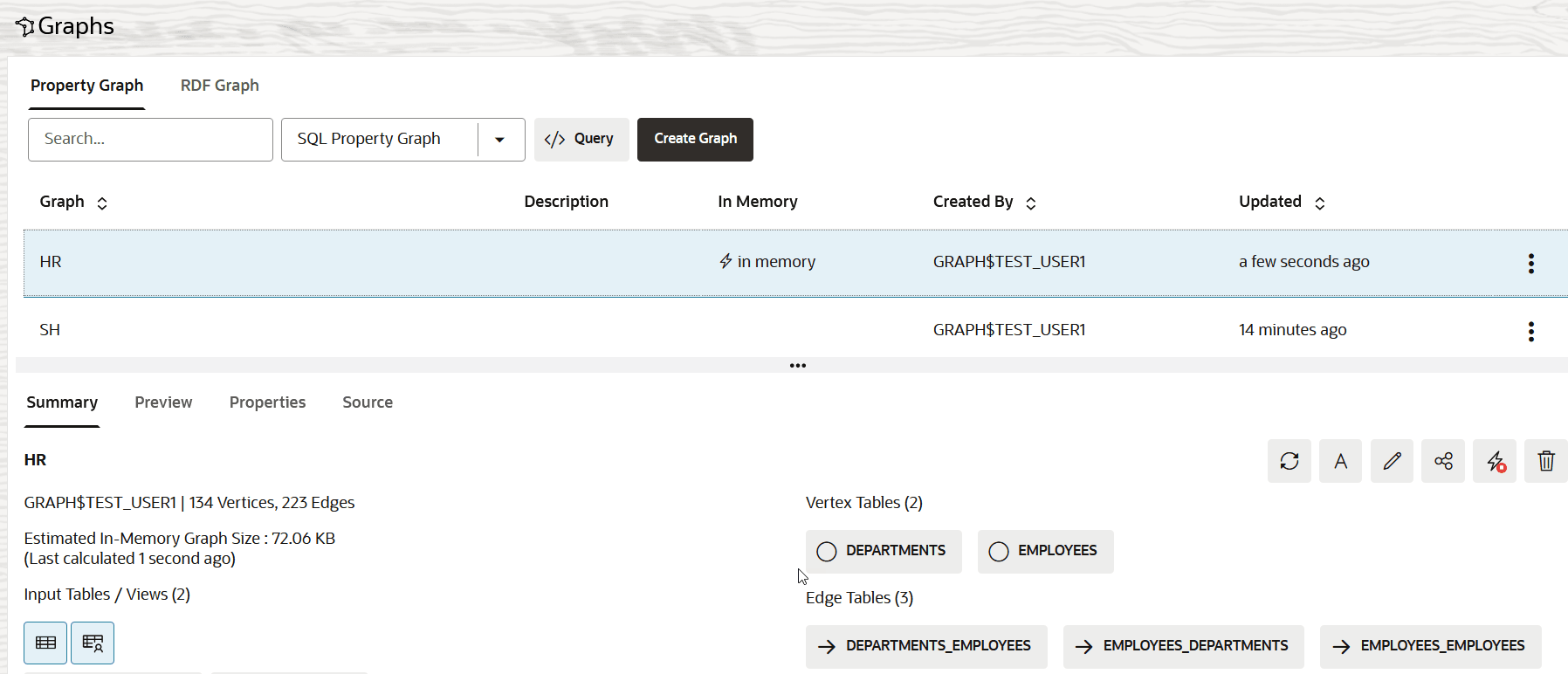Click GRAPH$TEST_USER1 in the HR row
Screen dimensions: 1568x674
point(1009,262)
